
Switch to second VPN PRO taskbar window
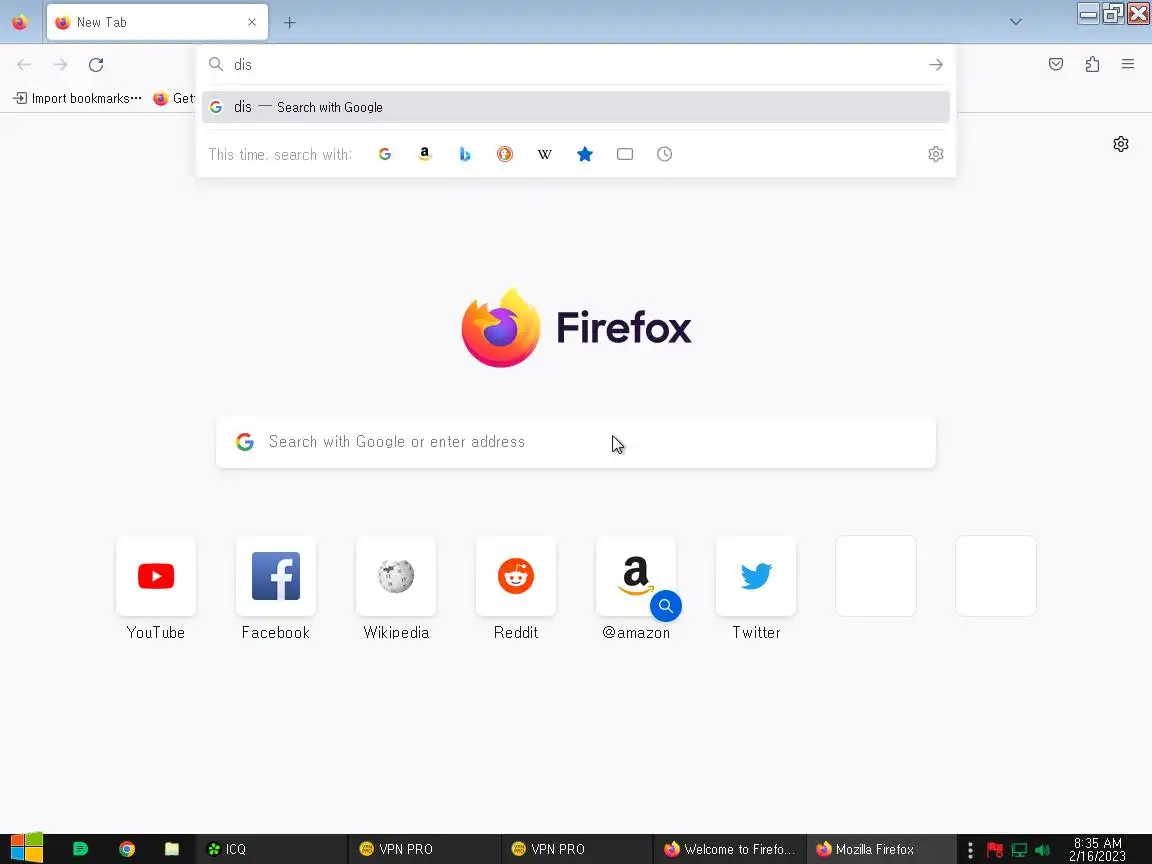coord(577,849)
